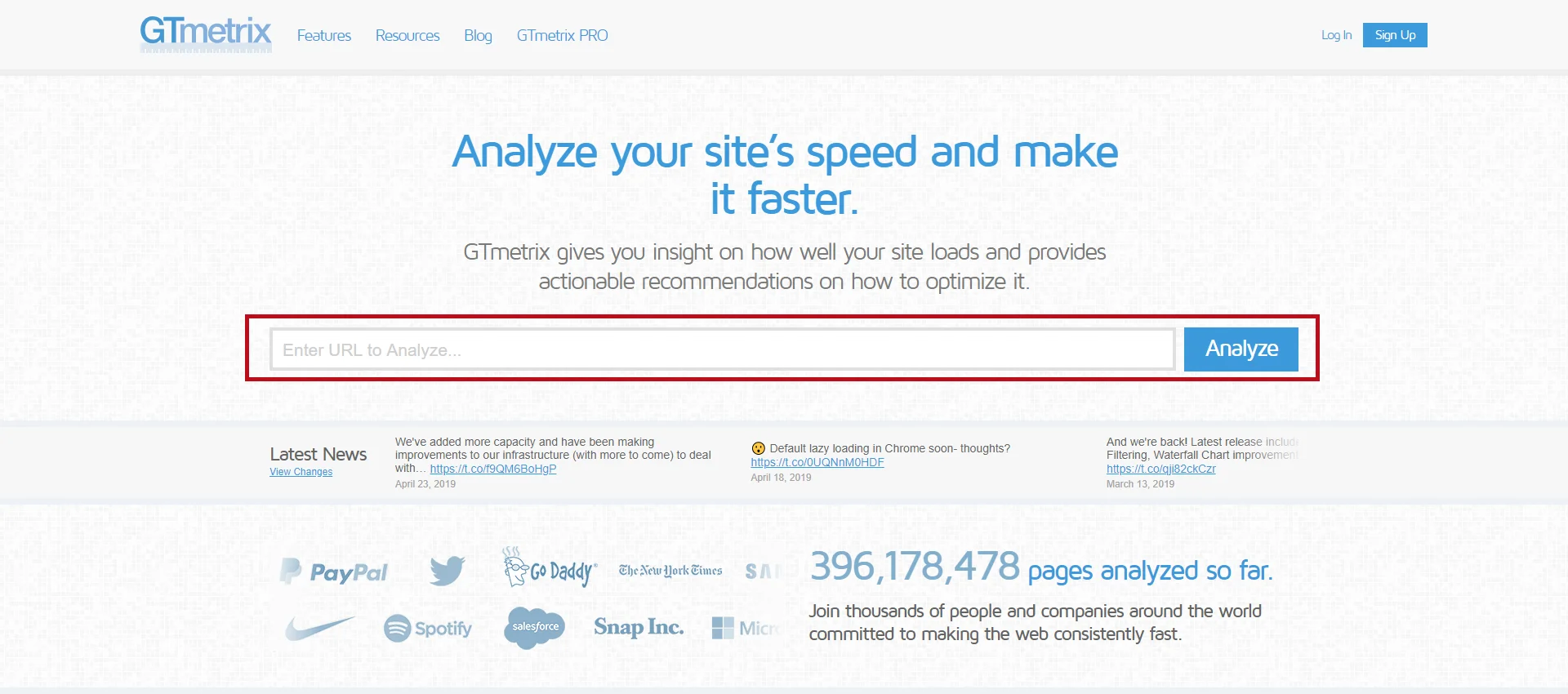The image size is (1568, 694).
Task: Open GTmetrix PRO page
Action: pos(562,36)
